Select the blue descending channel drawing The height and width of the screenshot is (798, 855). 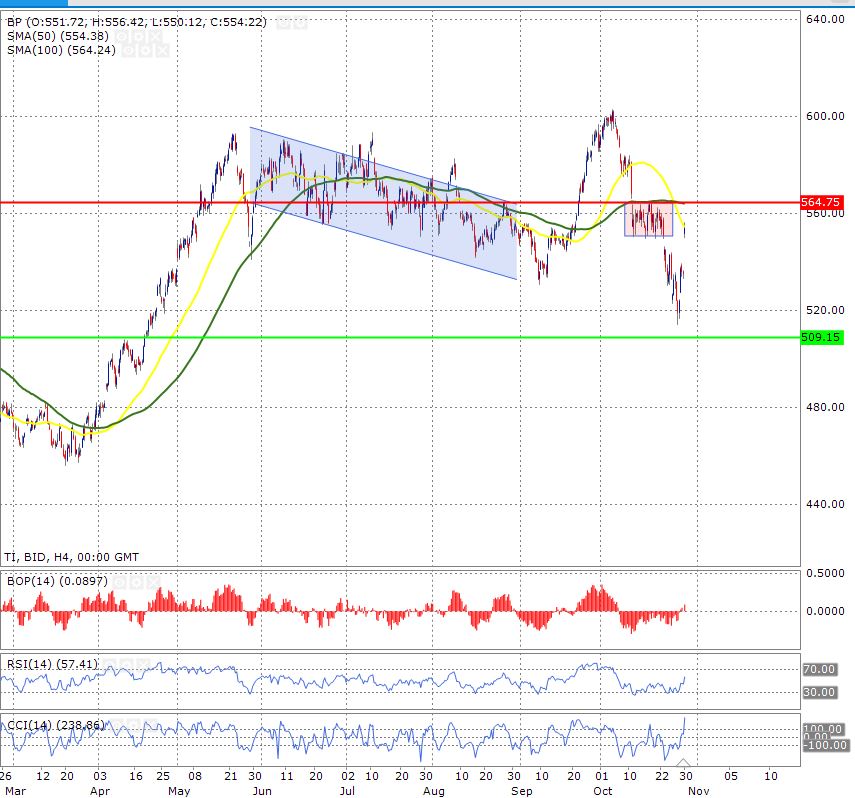[383, 203]
